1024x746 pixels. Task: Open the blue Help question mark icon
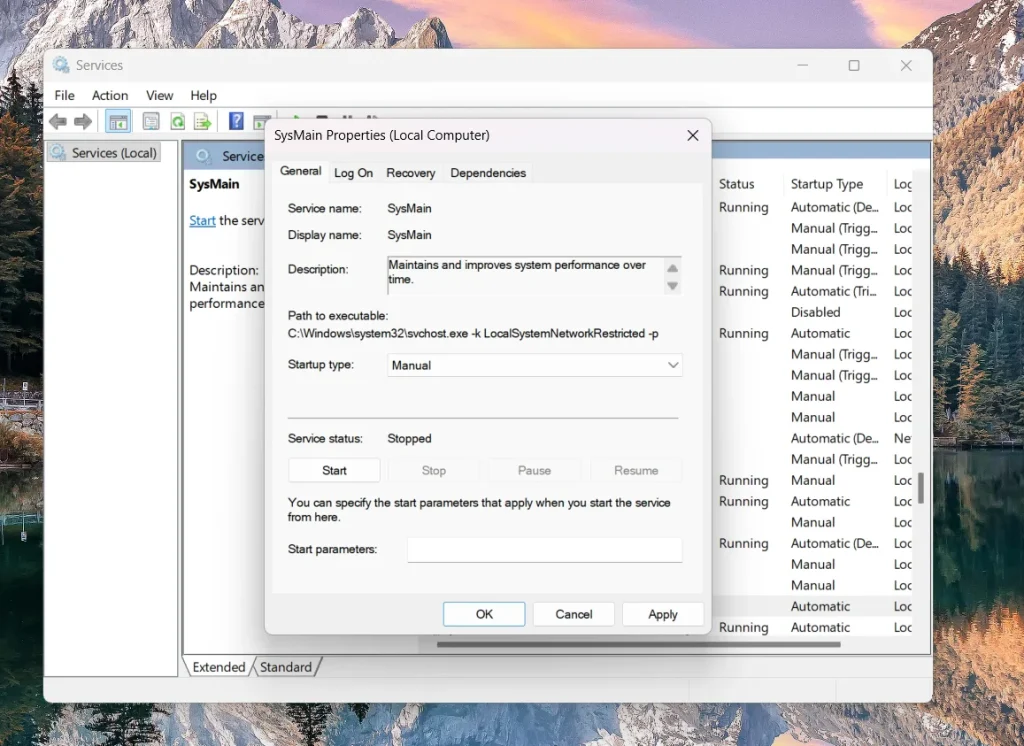(236, 121)
